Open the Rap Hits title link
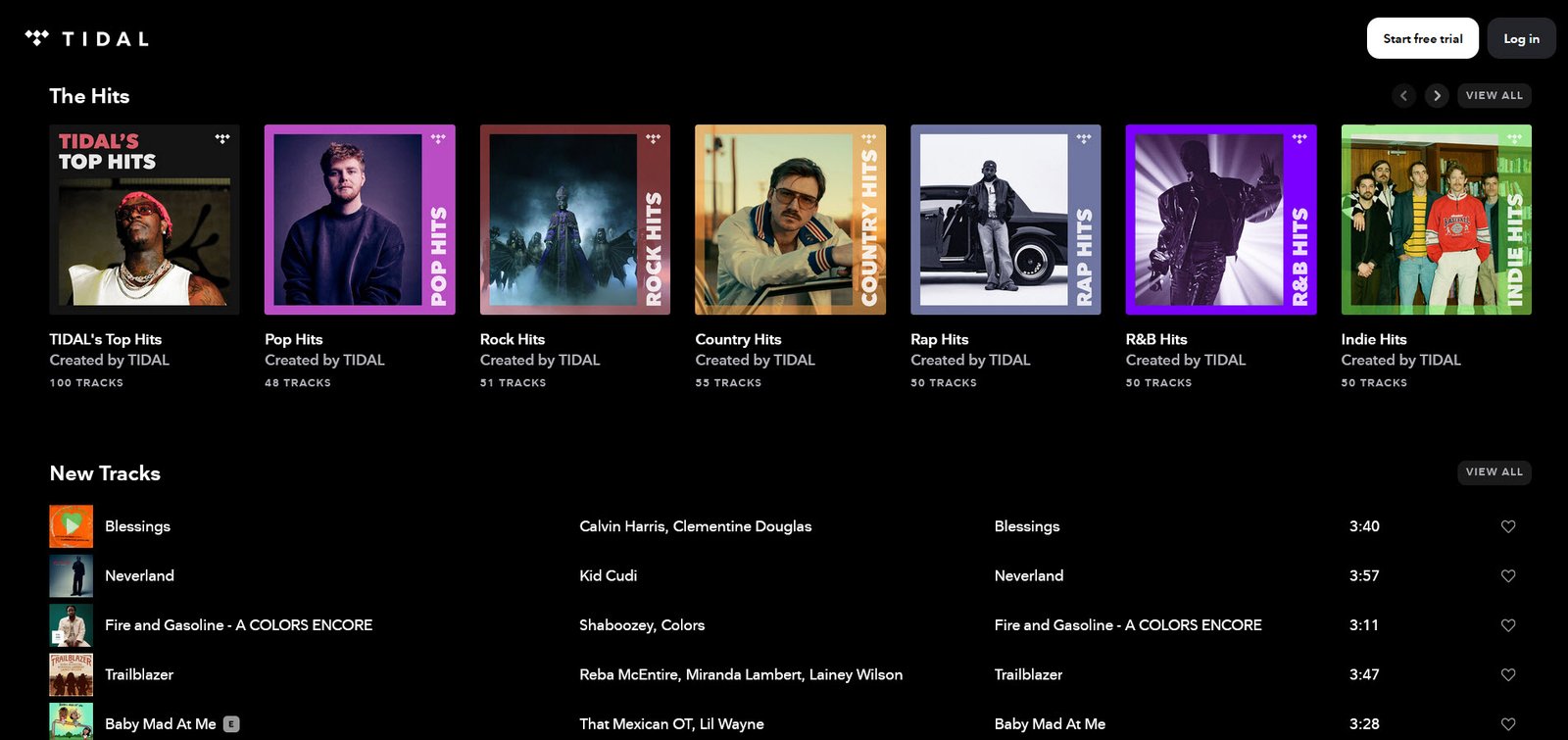 tap(940, 339)
